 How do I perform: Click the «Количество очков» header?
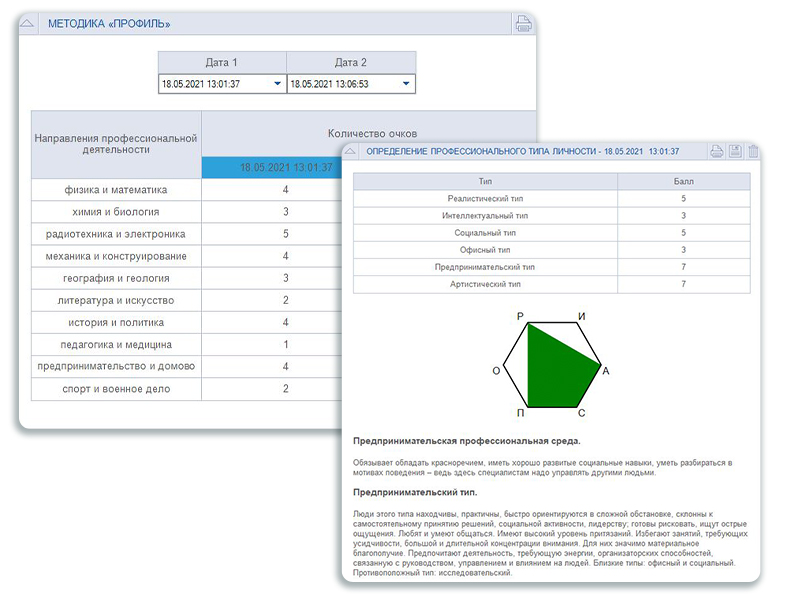pyautogui.click(x=372, y=133)
